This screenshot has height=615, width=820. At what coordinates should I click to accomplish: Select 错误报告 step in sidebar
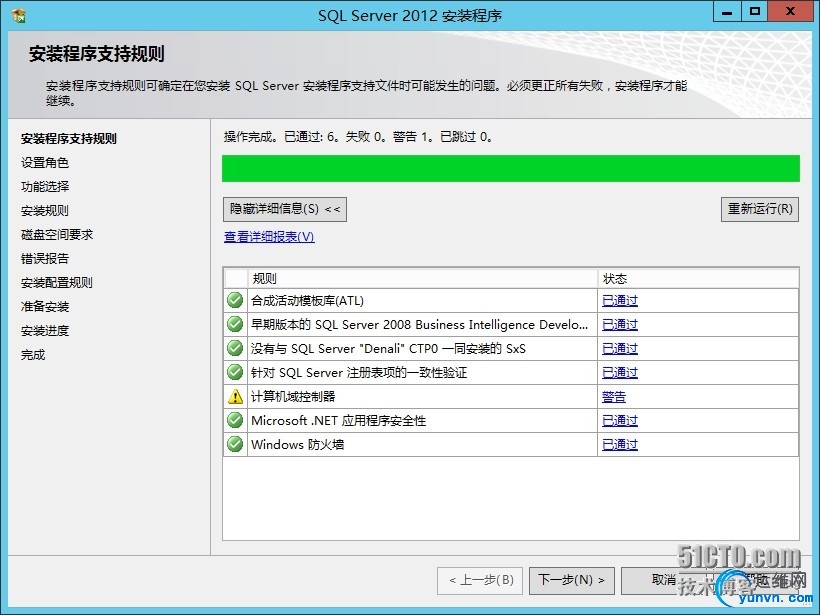click(x=45, y=258)
